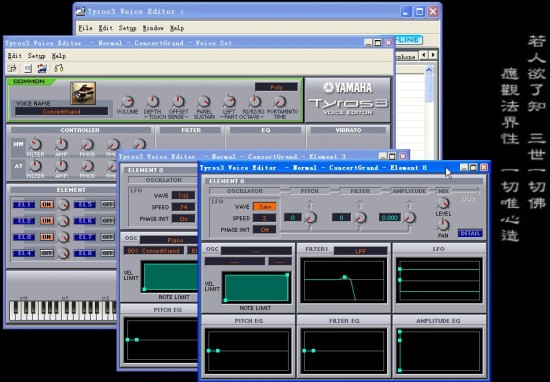This screenshot has height=382, width=550.
Task: Toggle the EL8 OFF switch
Action: click(x=108, y=253)
